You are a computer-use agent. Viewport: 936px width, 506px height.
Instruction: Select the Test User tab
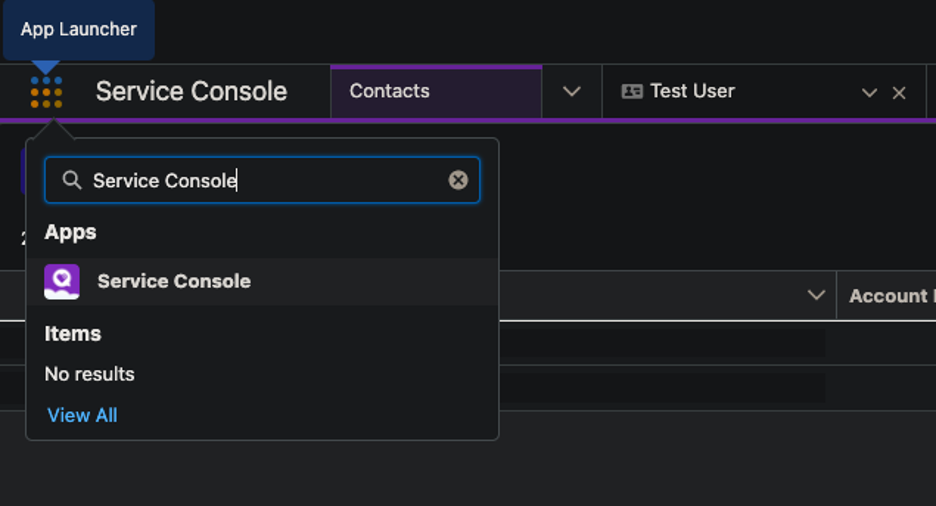692,91
